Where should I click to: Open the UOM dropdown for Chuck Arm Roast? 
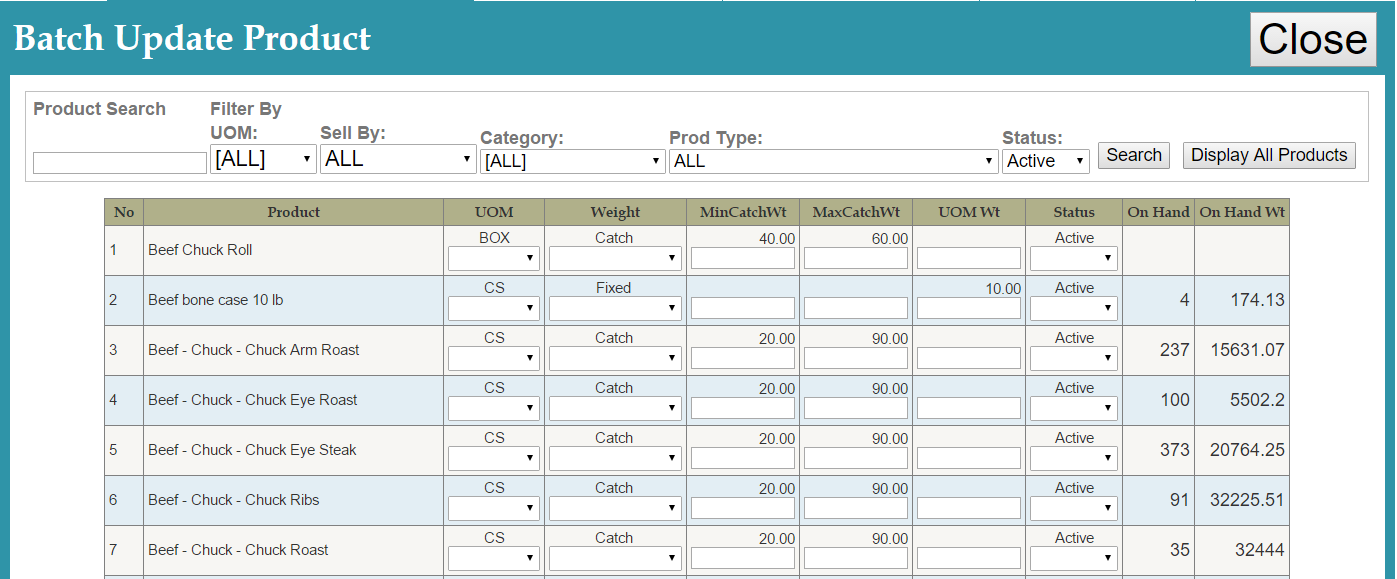(x=494, y=358)
